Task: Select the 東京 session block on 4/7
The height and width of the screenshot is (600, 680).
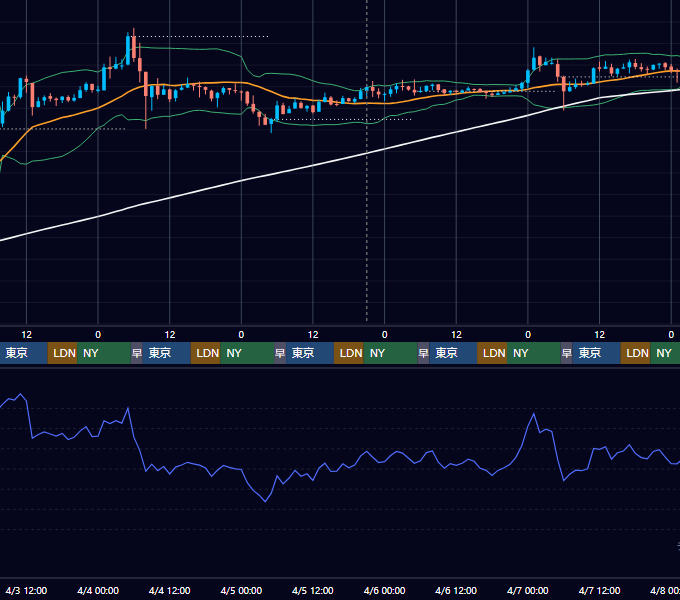Action: tap(597, 353)
